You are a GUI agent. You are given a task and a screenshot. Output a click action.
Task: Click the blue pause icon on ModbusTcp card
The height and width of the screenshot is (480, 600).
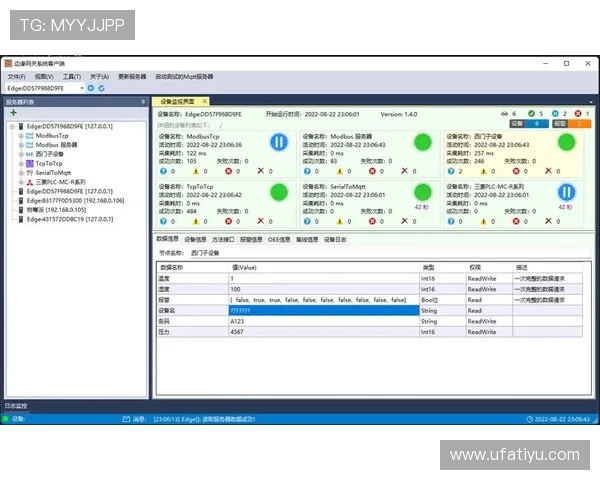(x=280, y=142)
